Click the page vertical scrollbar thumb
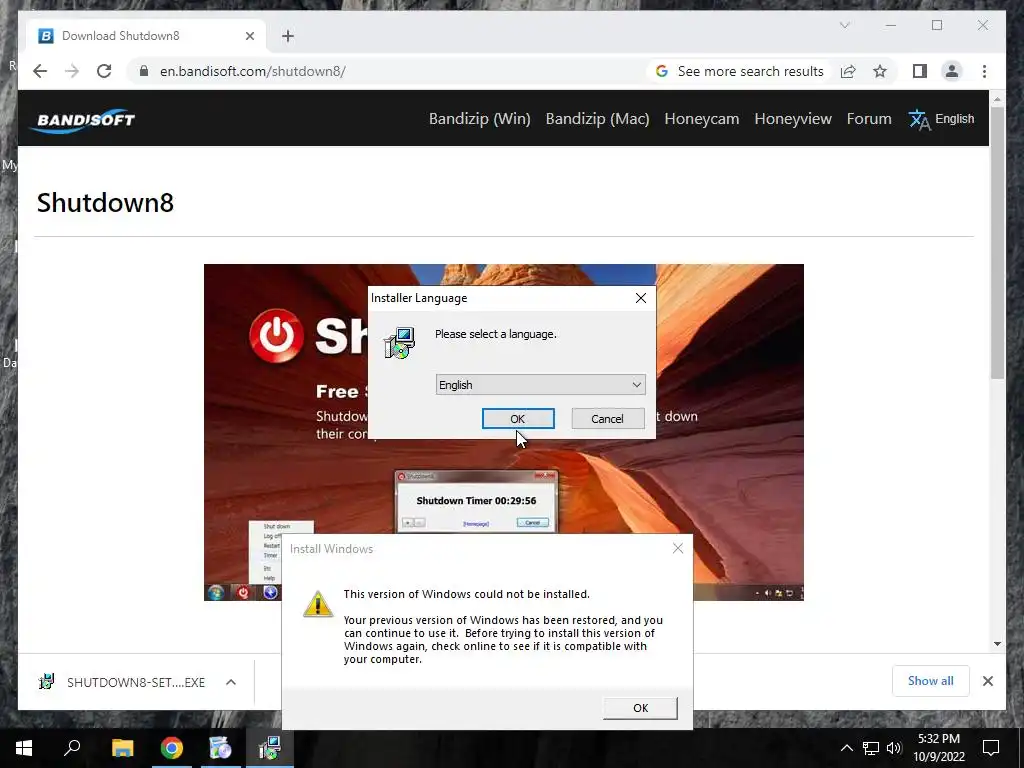This screenshot has width=1024, height=768. pyautogui.click(x=997, y=243)
